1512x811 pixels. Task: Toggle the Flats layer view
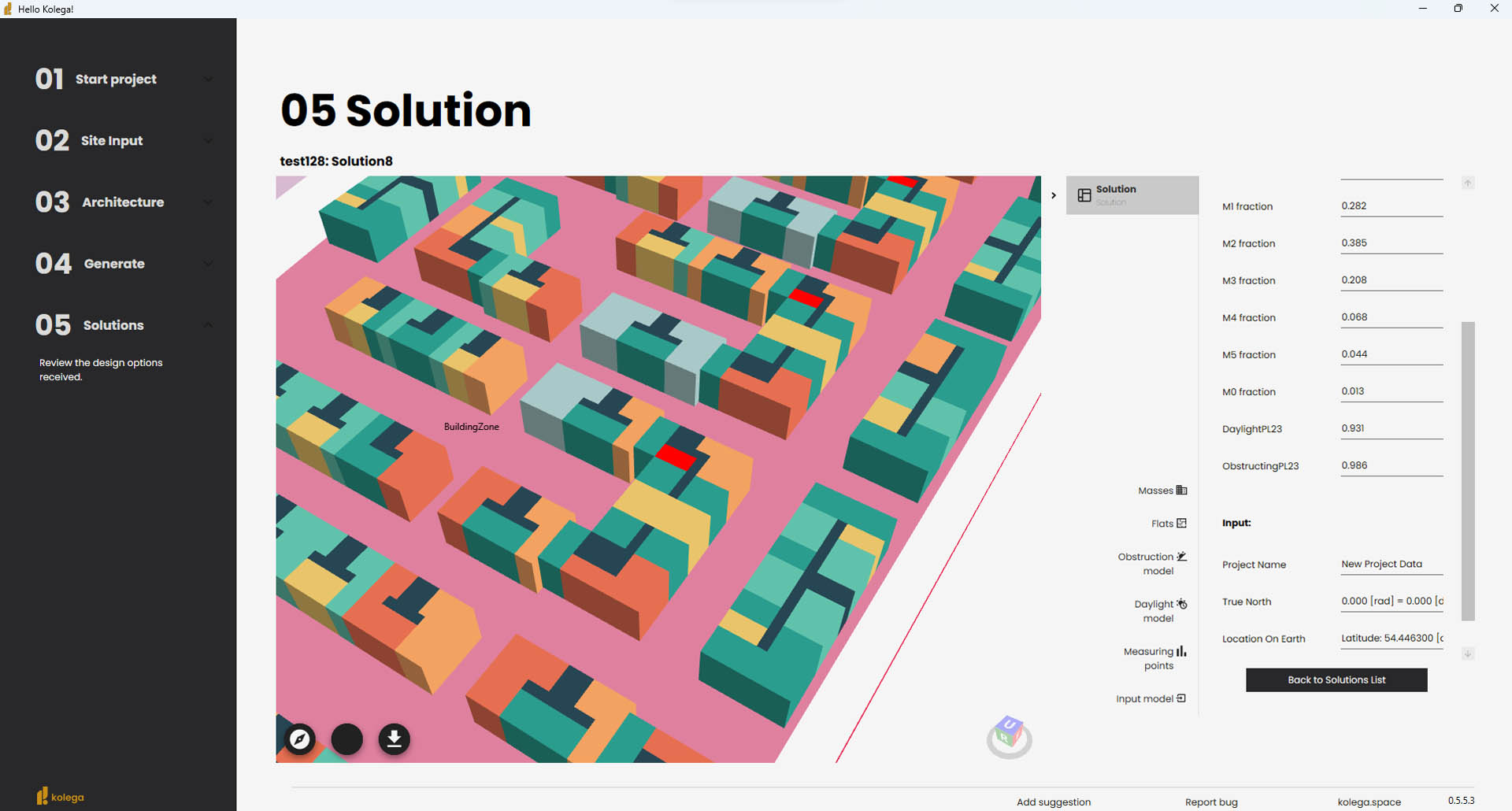1169,524
